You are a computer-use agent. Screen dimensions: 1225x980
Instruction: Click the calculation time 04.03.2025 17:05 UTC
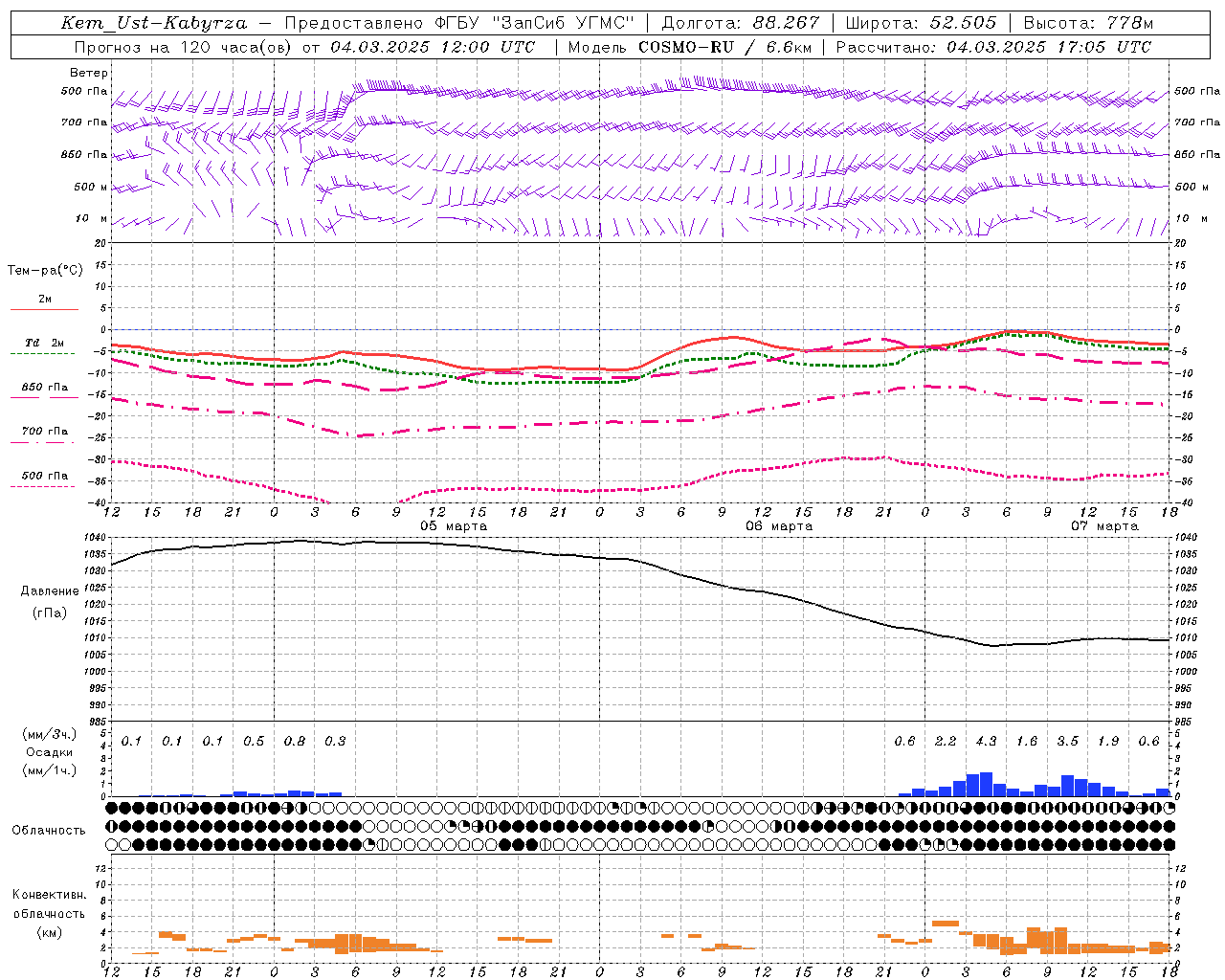[1049, 47]
